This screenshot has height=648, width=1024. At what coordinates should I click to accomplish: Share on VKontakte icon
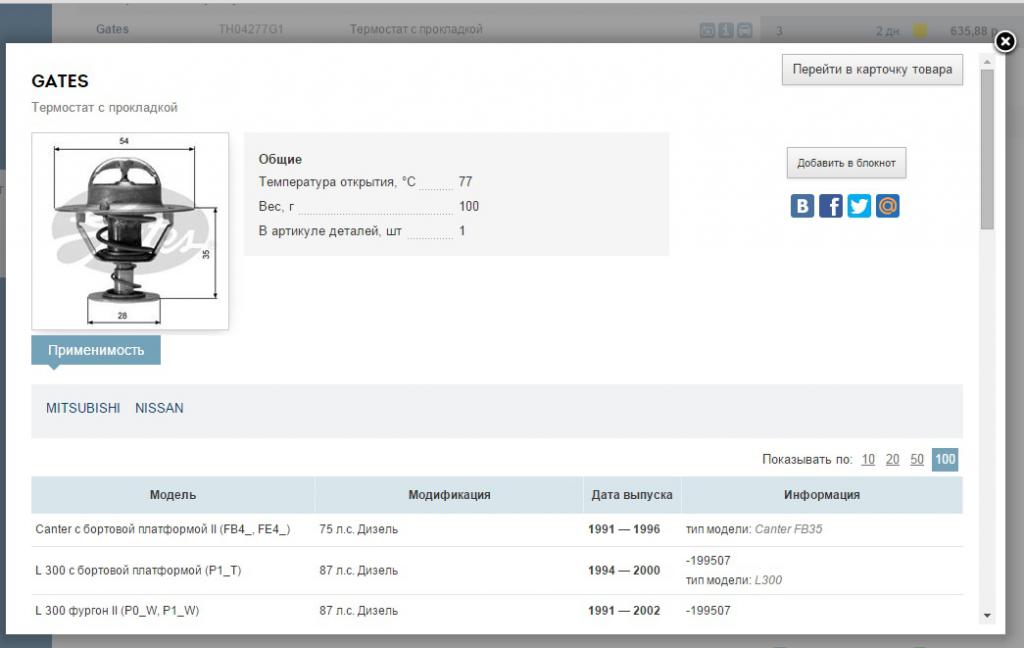coord(802,206)
